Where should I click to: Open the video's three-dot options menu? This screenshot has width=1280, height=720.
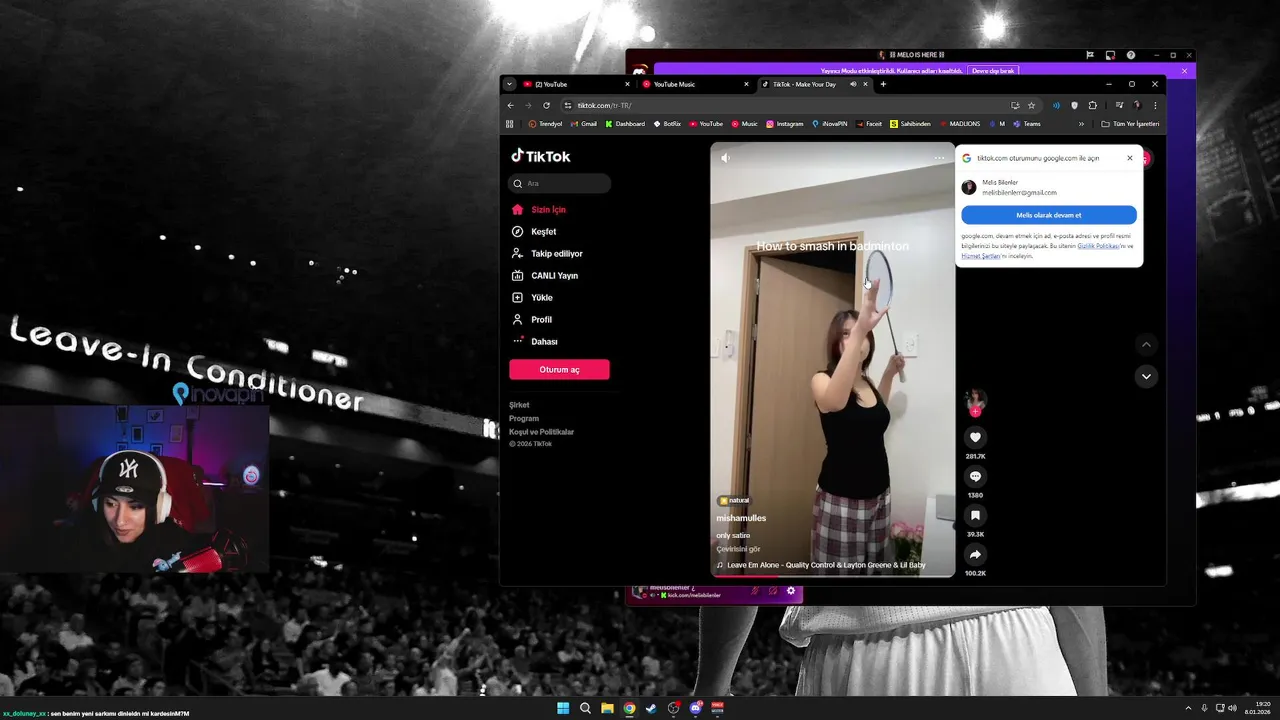click(x=939, y=158)
